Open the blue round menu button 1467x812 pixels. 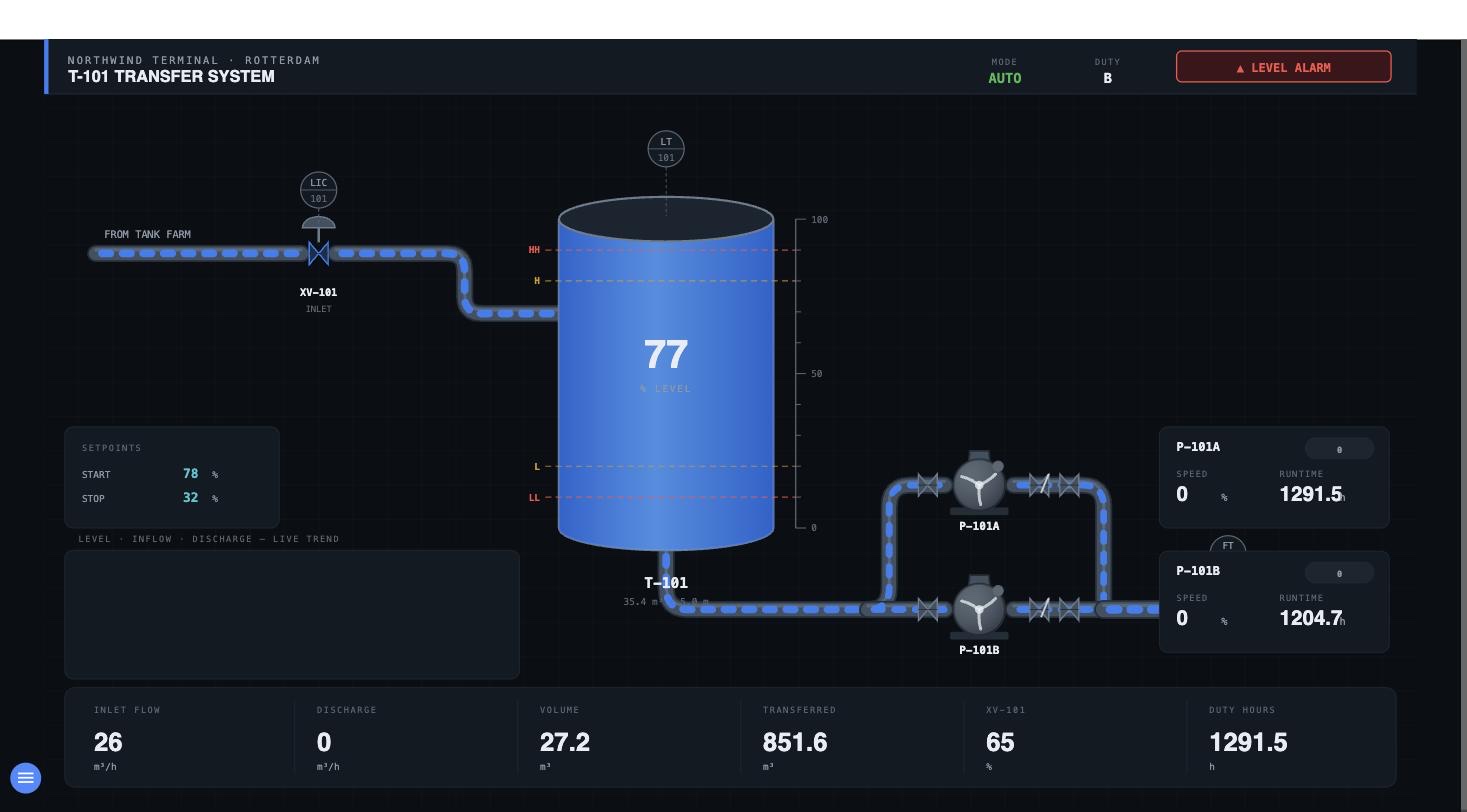point(26,778)
